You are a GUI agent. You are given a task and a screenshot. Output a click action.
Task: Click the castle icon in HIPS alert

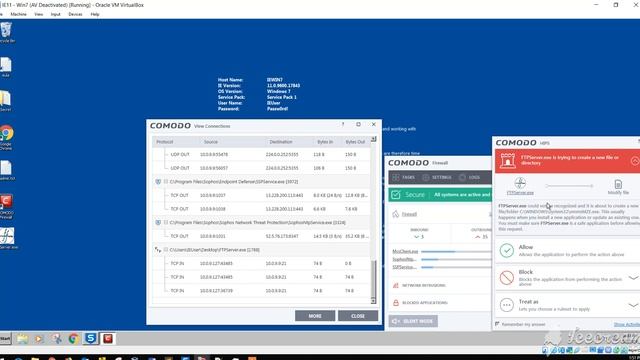pos(508,160)
